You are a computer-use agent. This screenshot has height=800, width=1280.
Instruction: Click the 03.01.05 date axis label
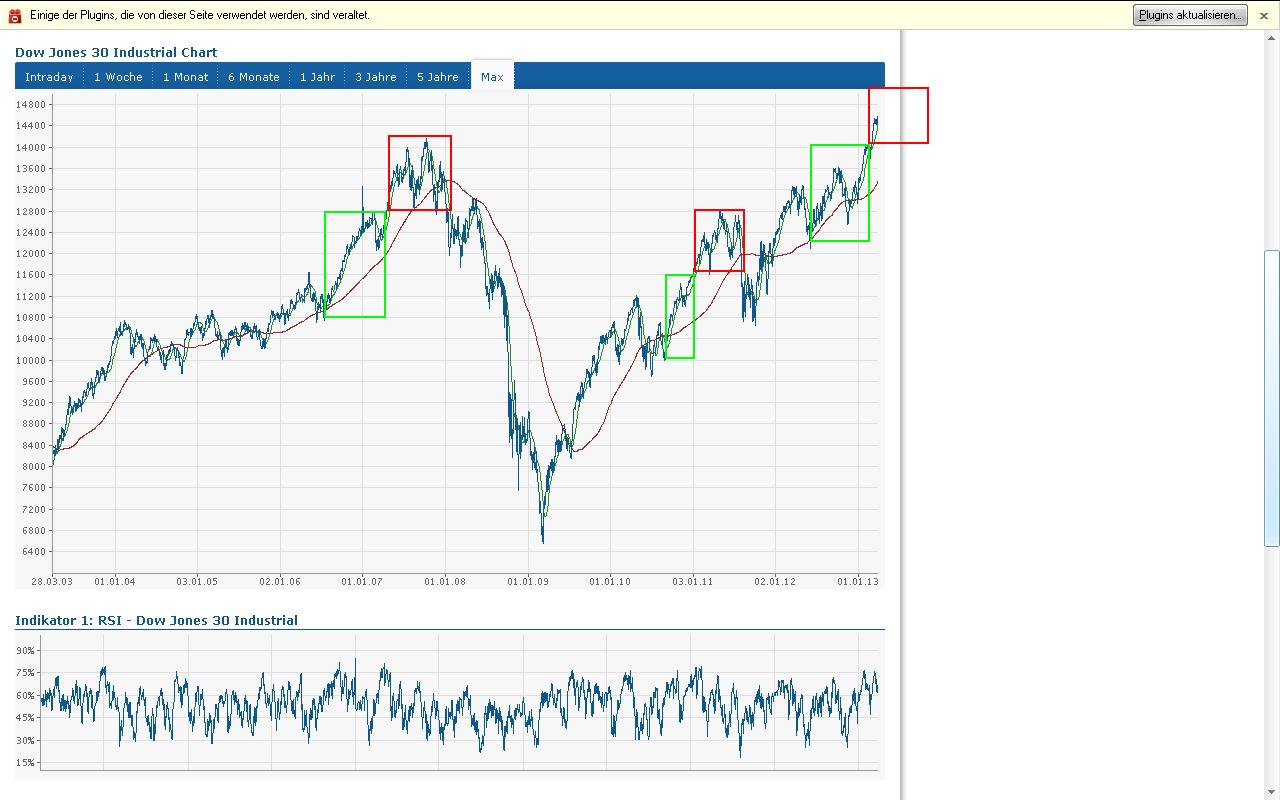click(x=197, y=581)
